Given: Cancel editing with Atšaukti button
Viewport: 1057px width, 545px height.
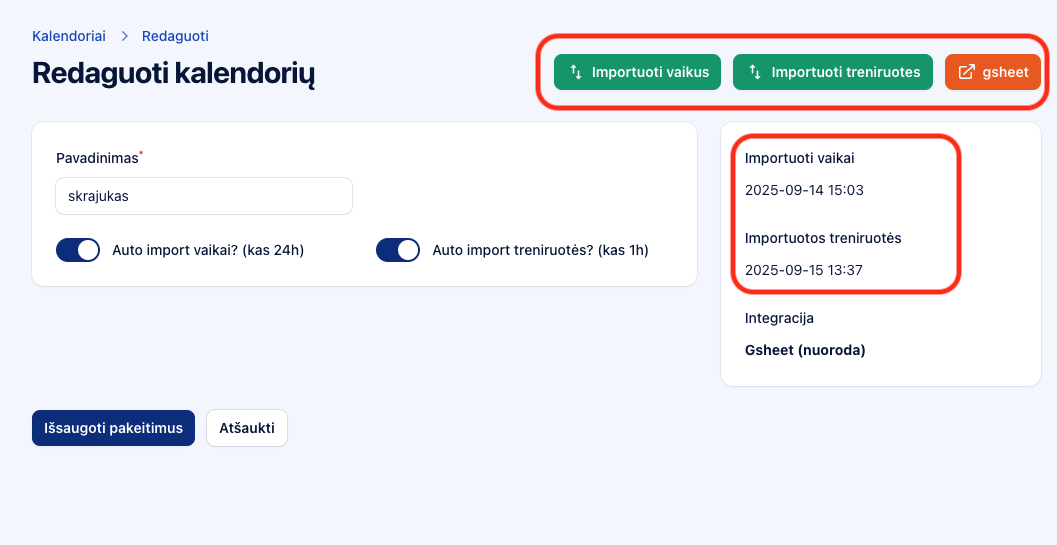Looking at the screenshot, I should (x=247, y=428).
